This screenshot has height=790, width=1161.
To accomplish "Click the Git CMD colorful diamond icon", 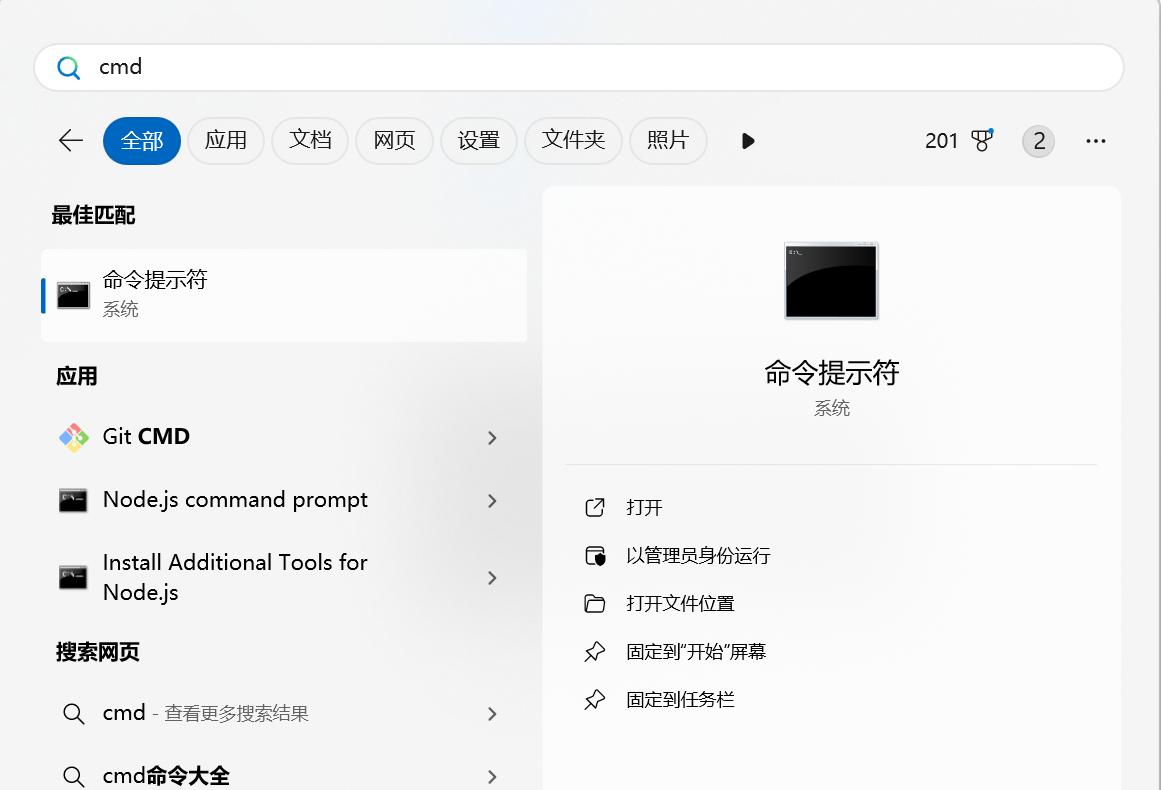I will coord(73,438).
